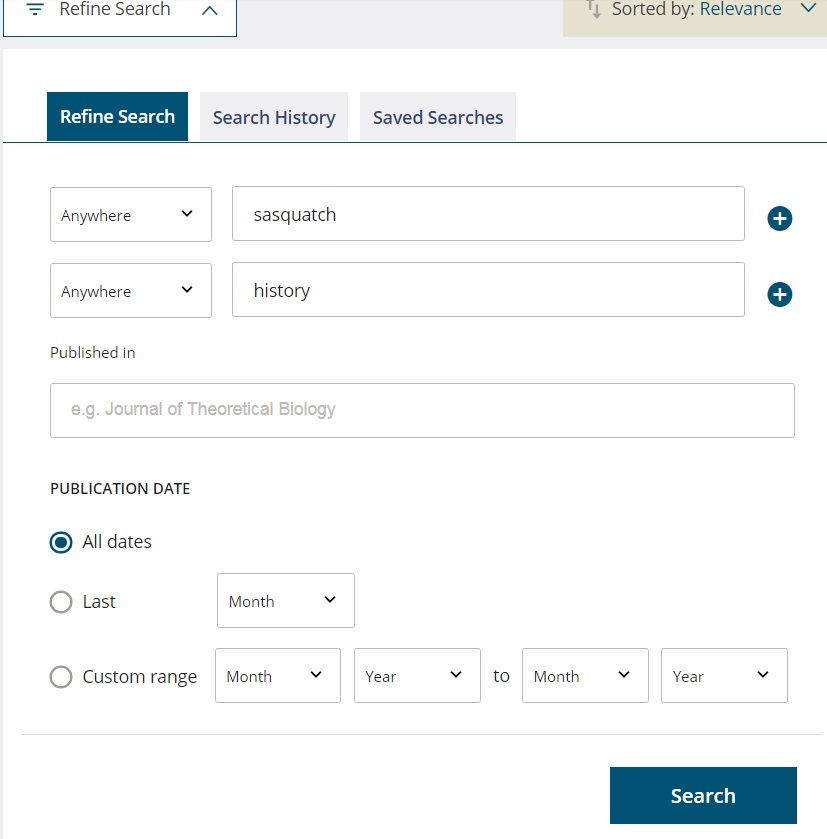Open the custom range end Year dropdown

(723, 676)
